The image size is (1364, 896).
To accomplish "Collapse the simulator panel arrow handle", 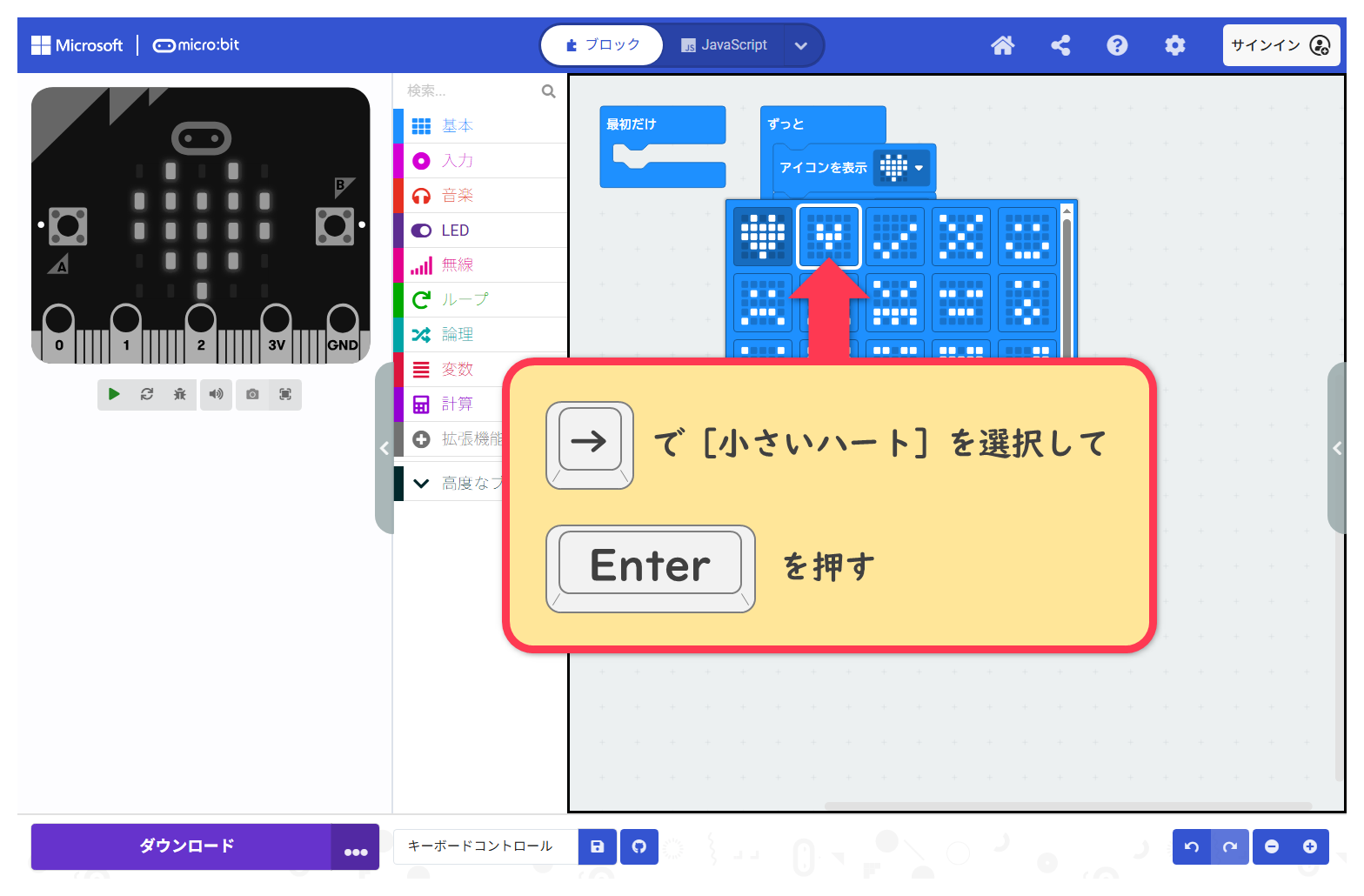I will click(x=384, y=448).
